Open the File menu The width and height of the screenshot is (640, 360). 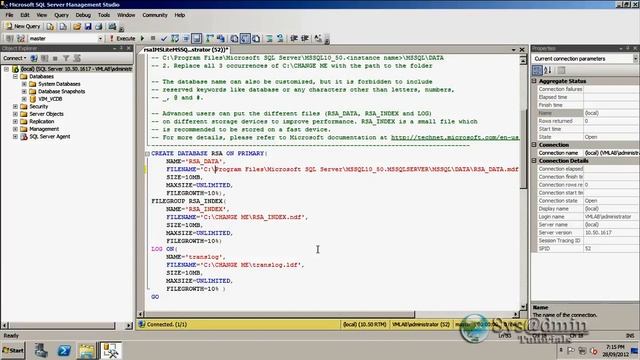(9, 15)
